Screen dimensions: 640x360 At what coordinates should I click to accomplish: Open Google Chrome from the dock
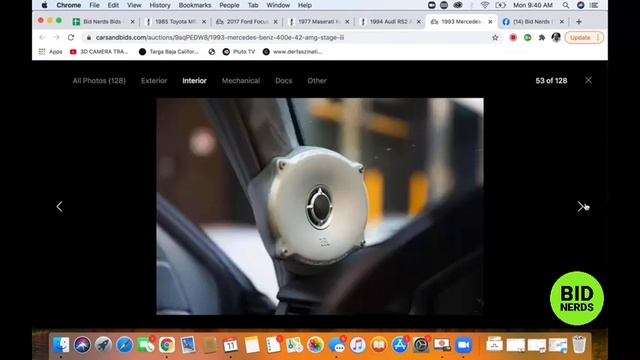[167, 345]
